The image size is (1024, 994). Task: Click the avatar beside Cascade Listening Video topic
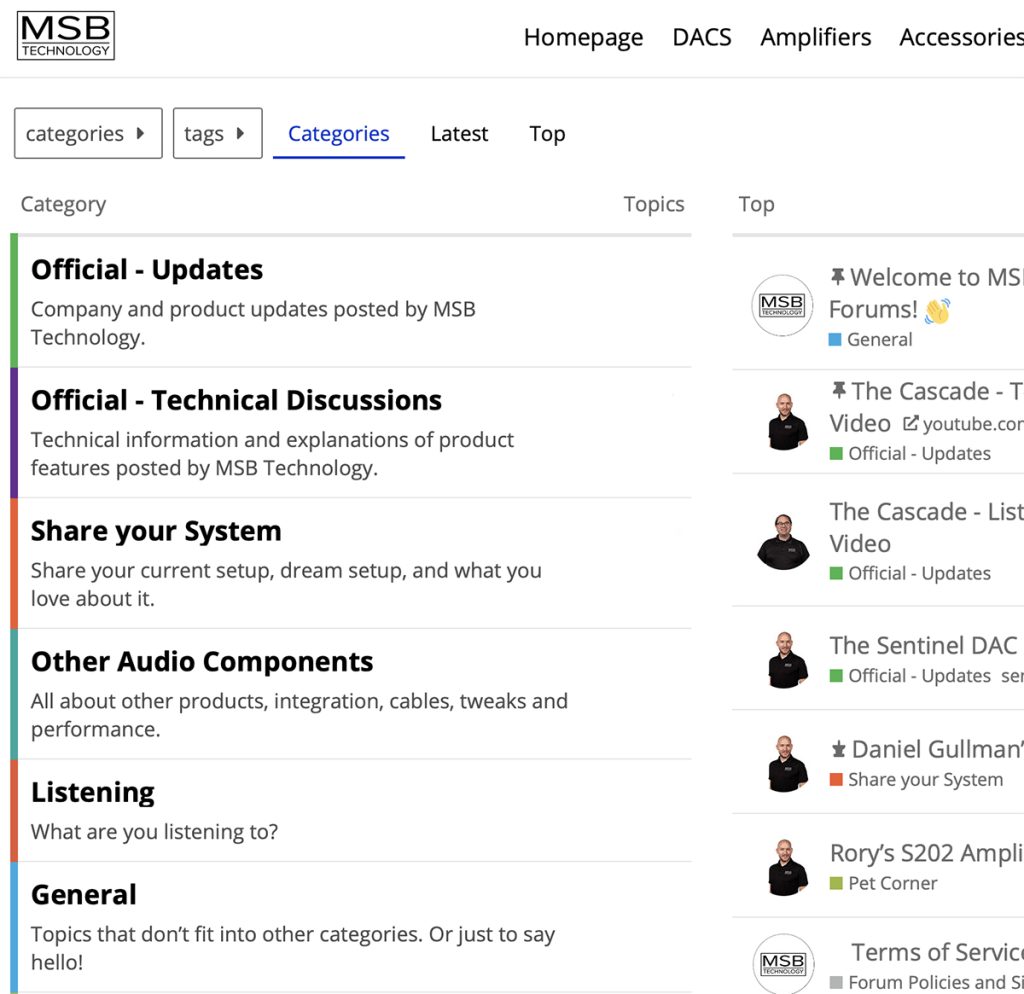tap(783, 541)
